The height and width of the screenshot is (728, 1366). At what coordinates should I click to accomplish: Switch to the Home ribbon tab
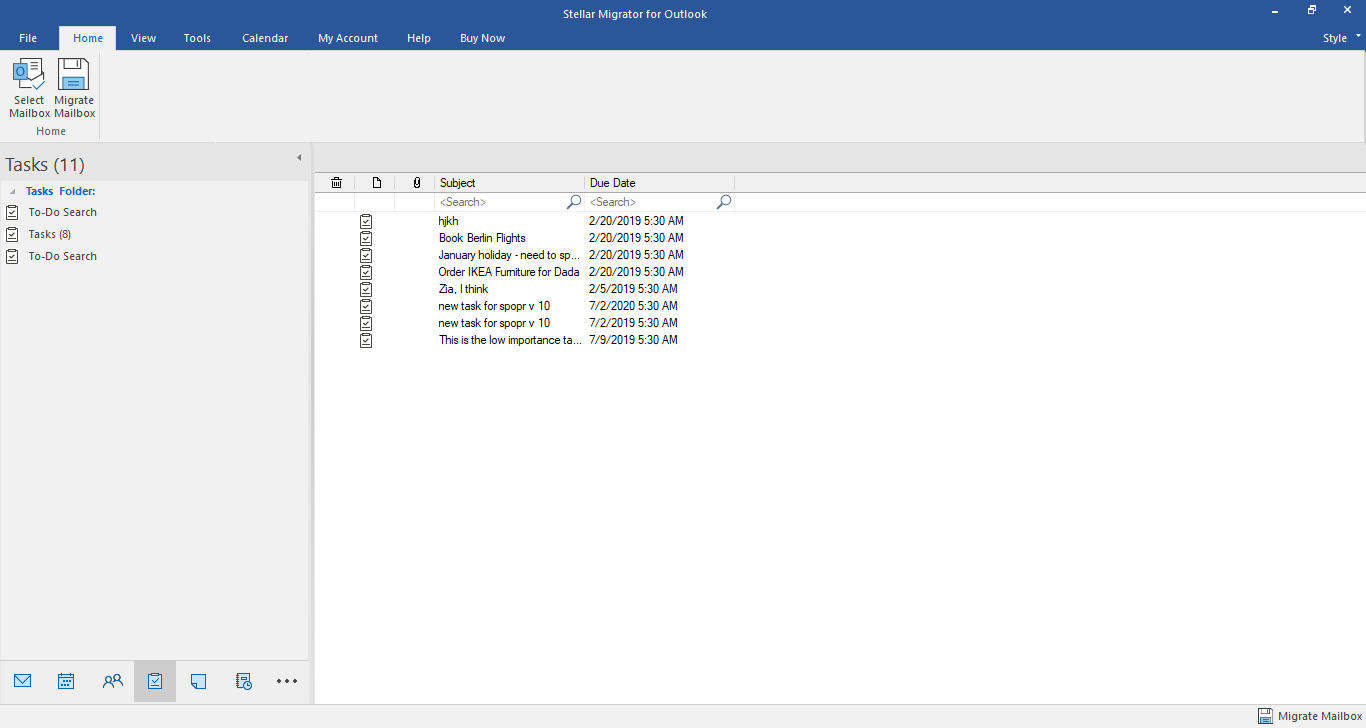point(88,38)
